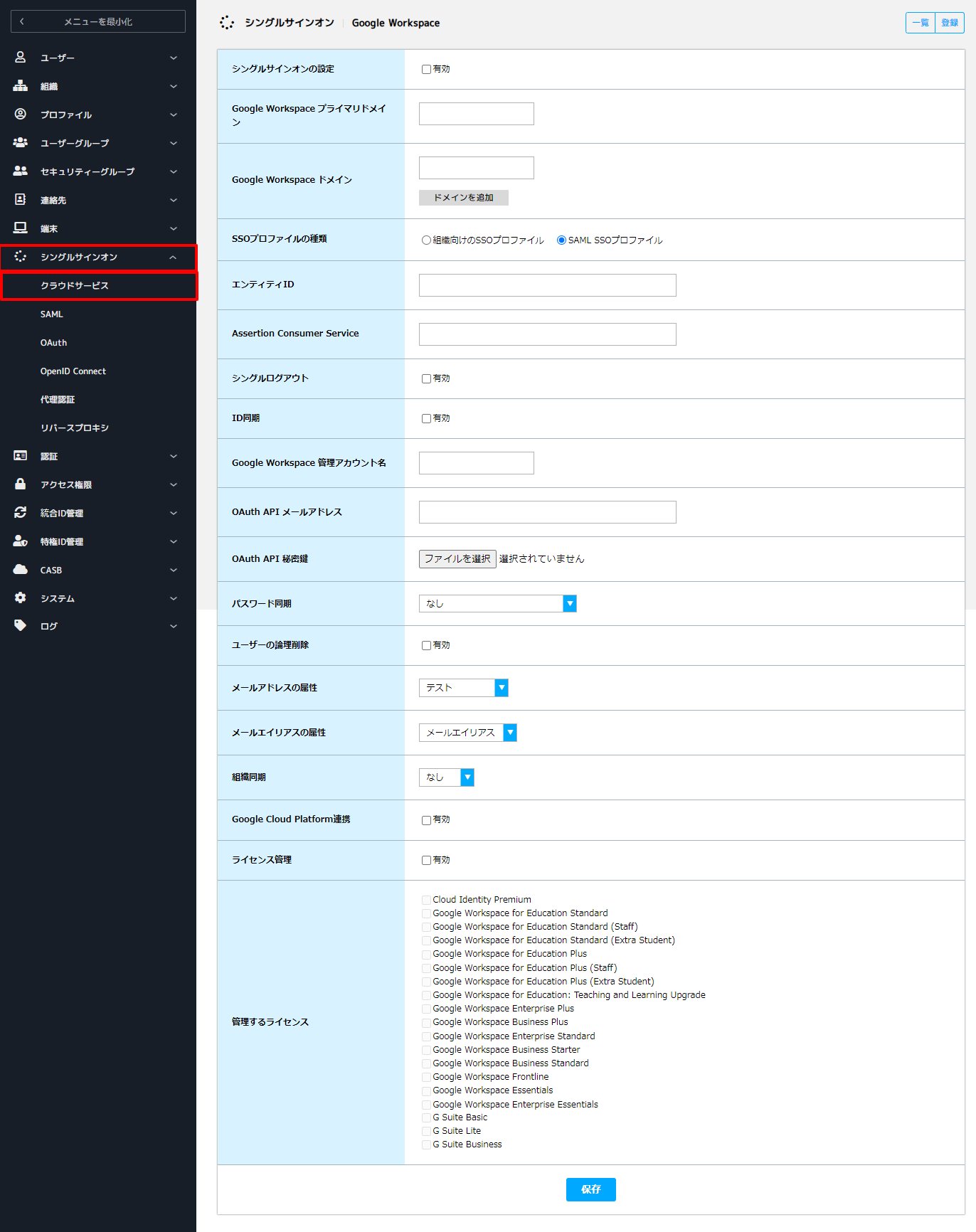Screen dimensions: 976x1232
Task: Click the integrated ID management (統合ID管理) sync icon
Action: pos(21,512)
